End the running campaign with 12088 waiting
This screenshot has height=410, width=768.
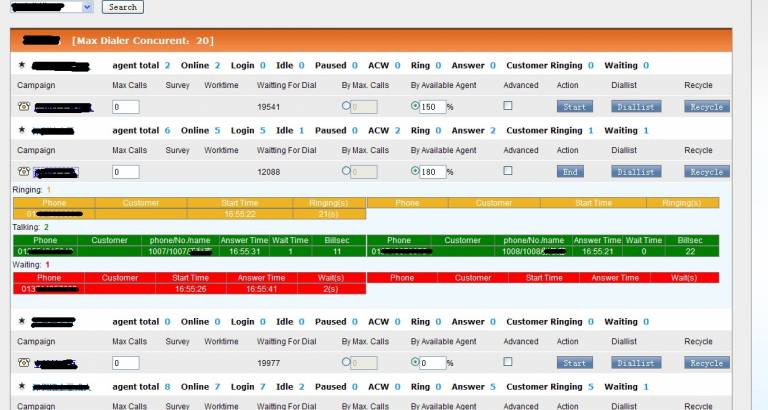click(570, 172)
